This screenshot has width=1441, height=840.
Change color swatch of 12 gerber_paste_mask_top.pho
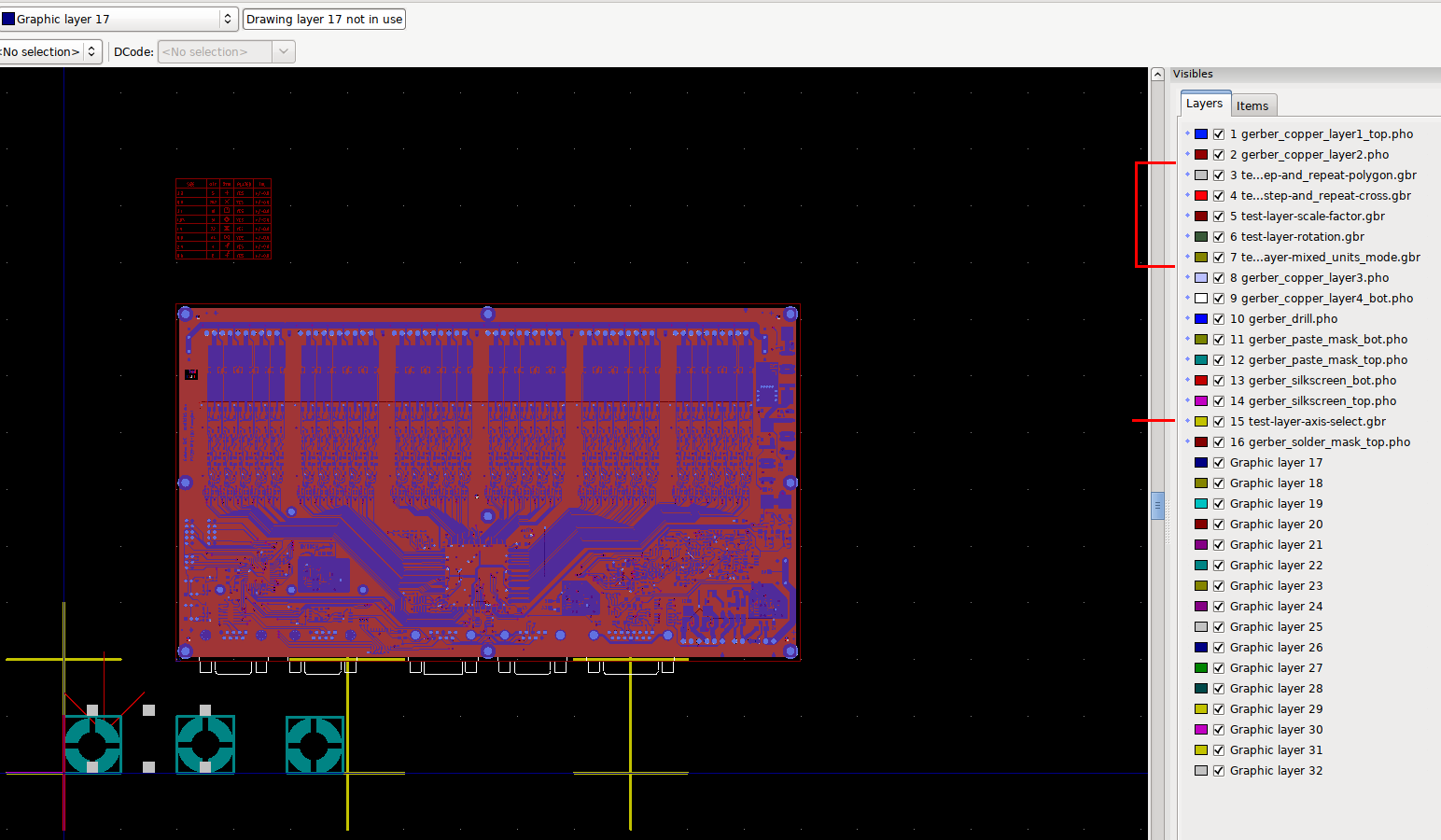(1201, 360)
